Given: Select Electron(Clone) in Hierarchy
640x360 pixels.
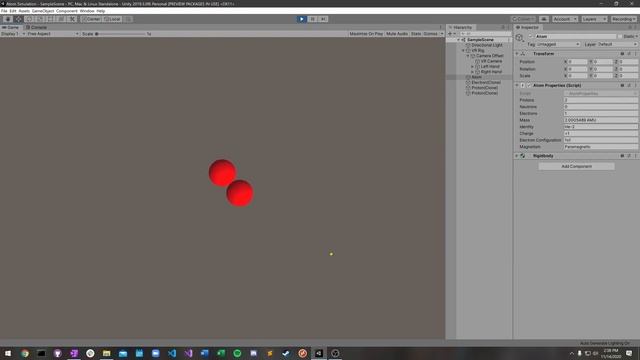Looking at the screenshot, I should point(486,82).
